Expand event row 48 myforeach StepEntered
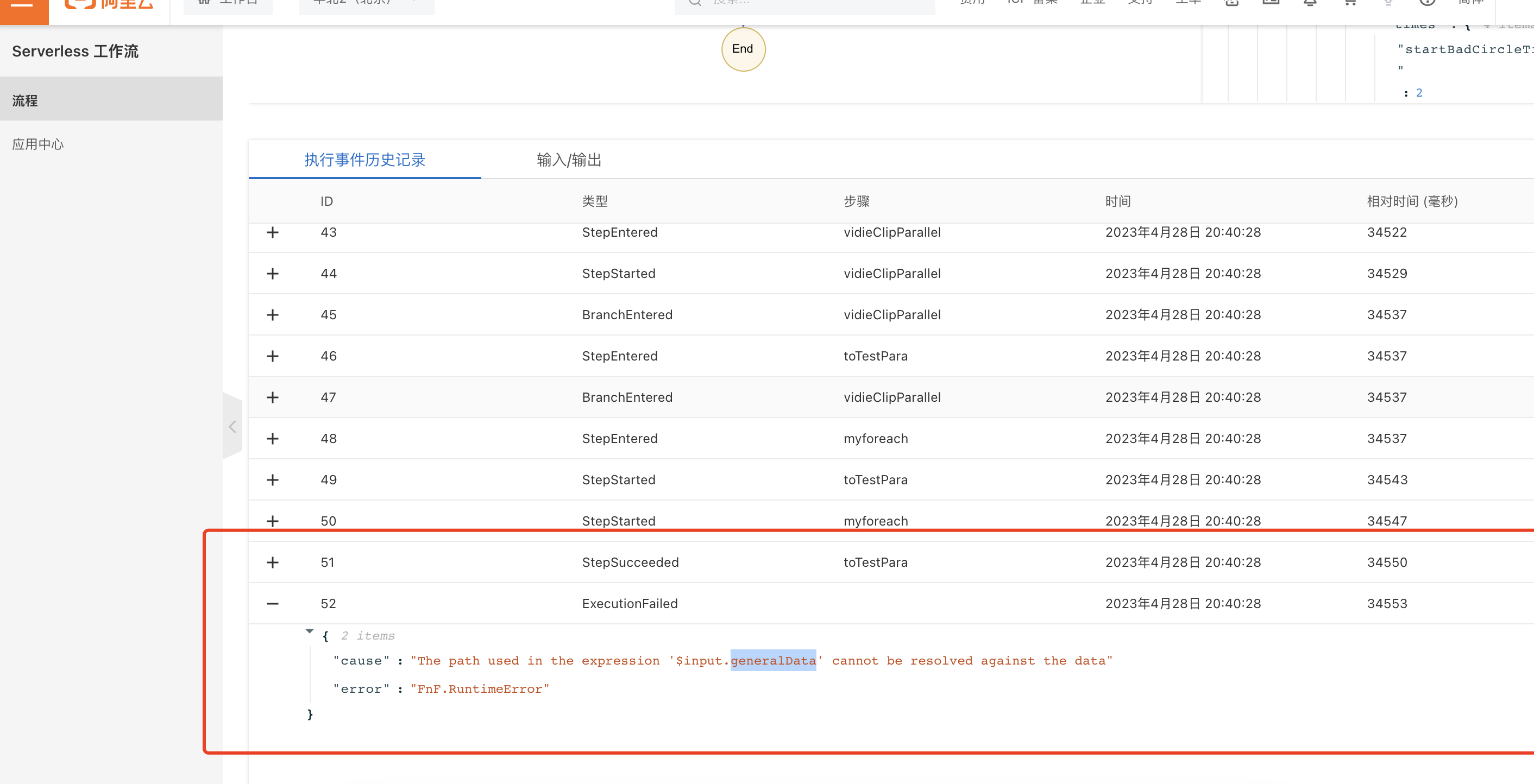1534x784 pixels. (x=273, y=439)
